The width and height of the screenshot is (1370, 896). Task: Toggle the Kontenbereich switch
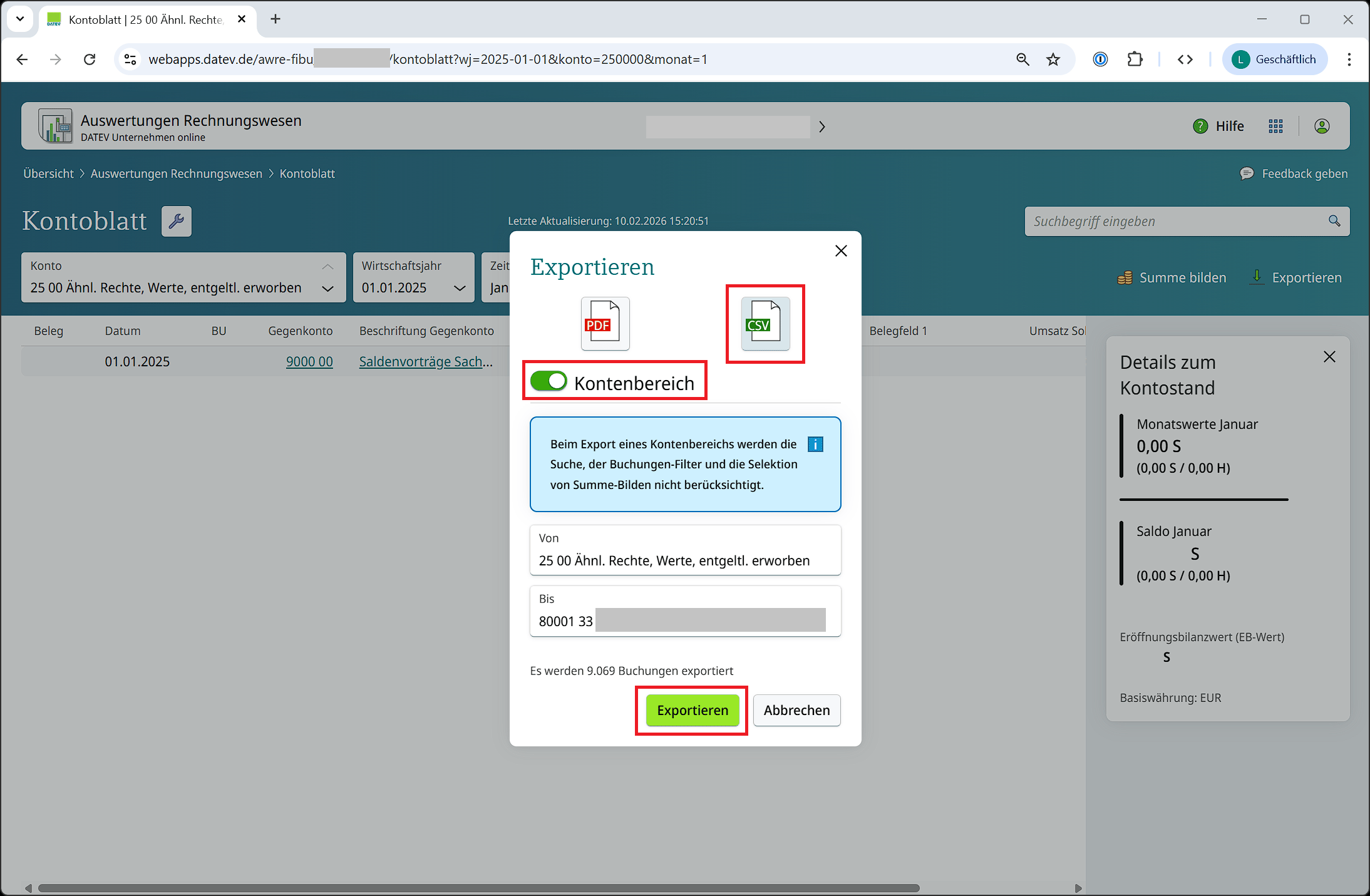(x=549, y=381)
